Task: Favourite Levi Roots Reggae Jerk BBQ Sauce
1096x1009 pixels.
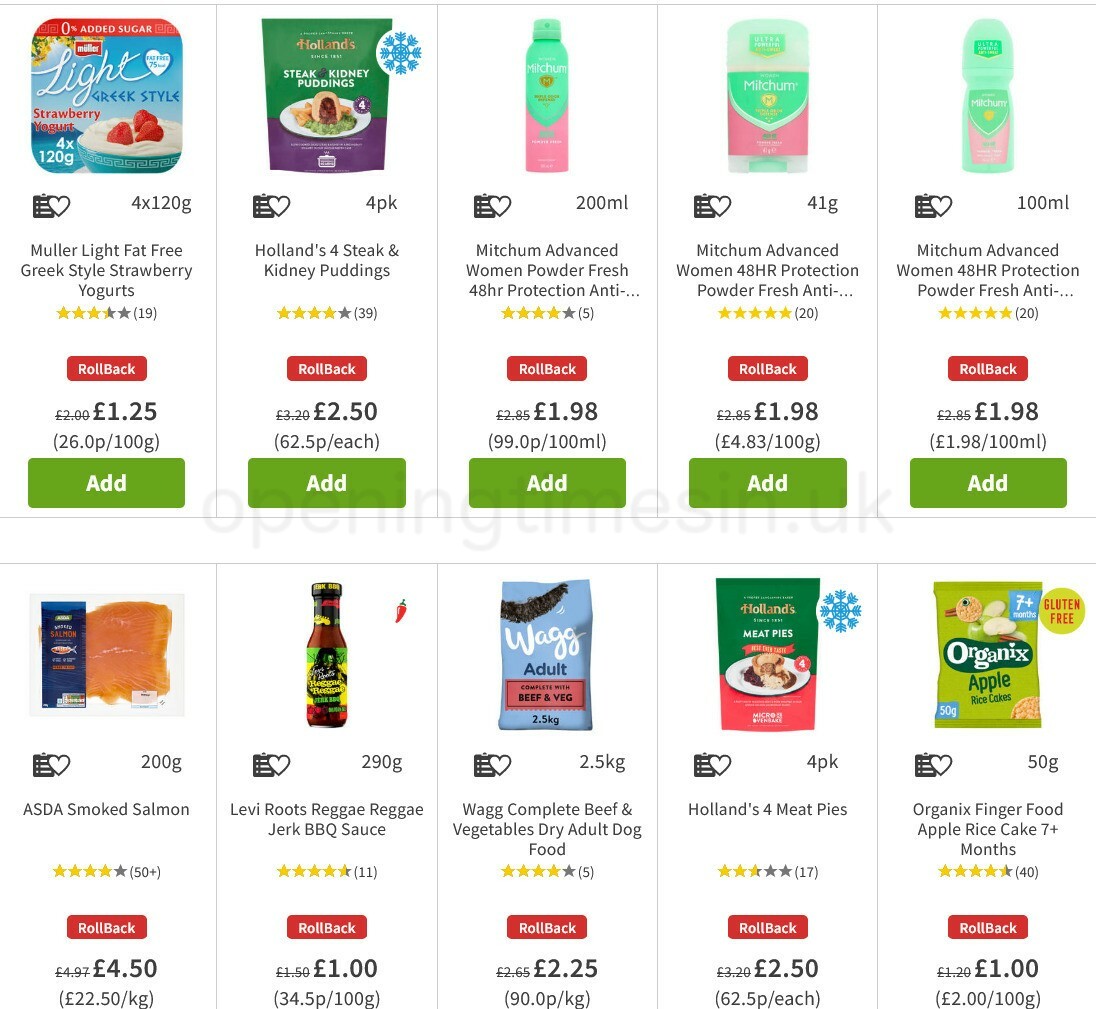Action: click(282, 764)
